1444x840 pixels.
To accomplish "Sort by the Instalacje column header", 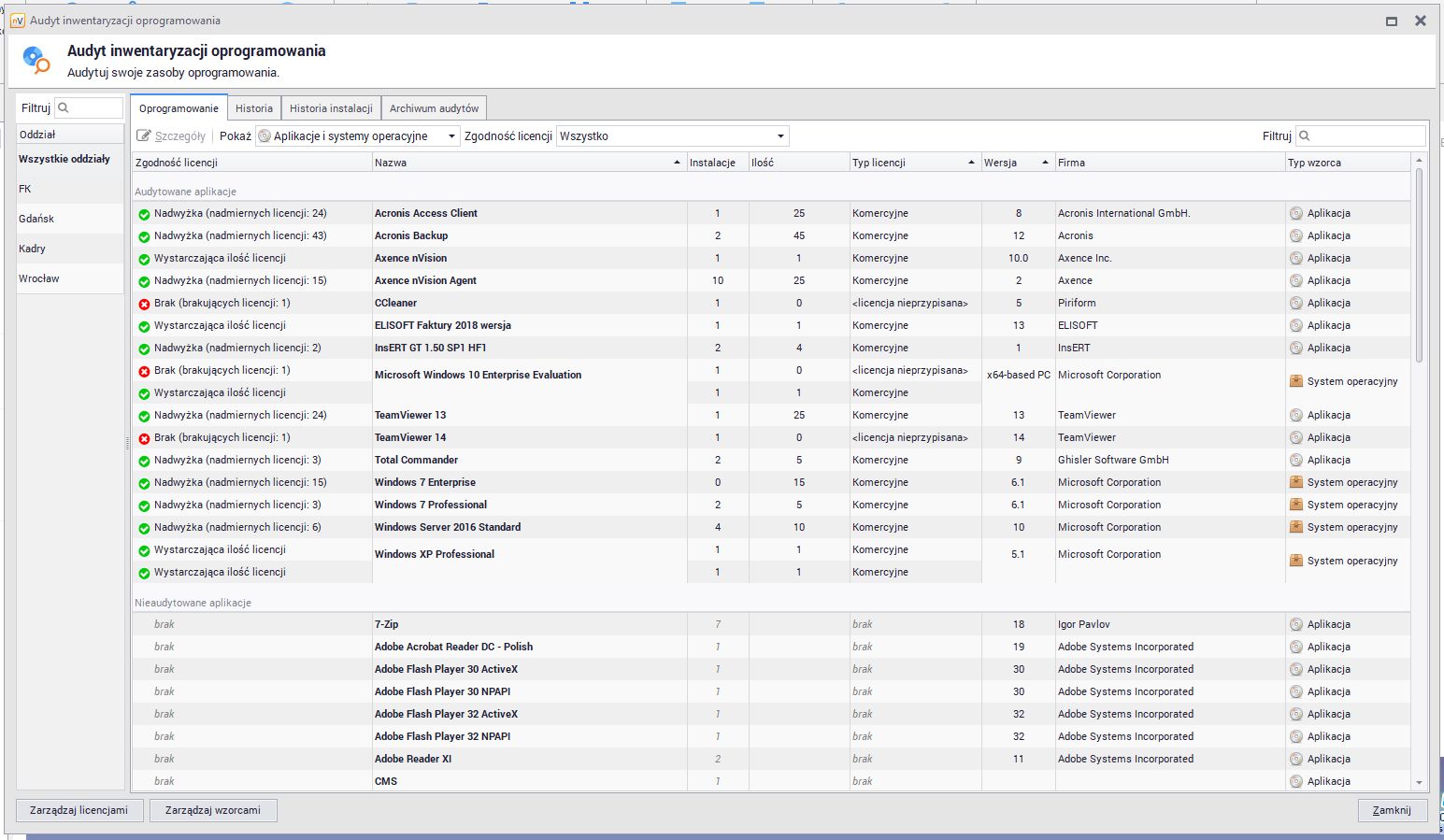I will (717, 163).
